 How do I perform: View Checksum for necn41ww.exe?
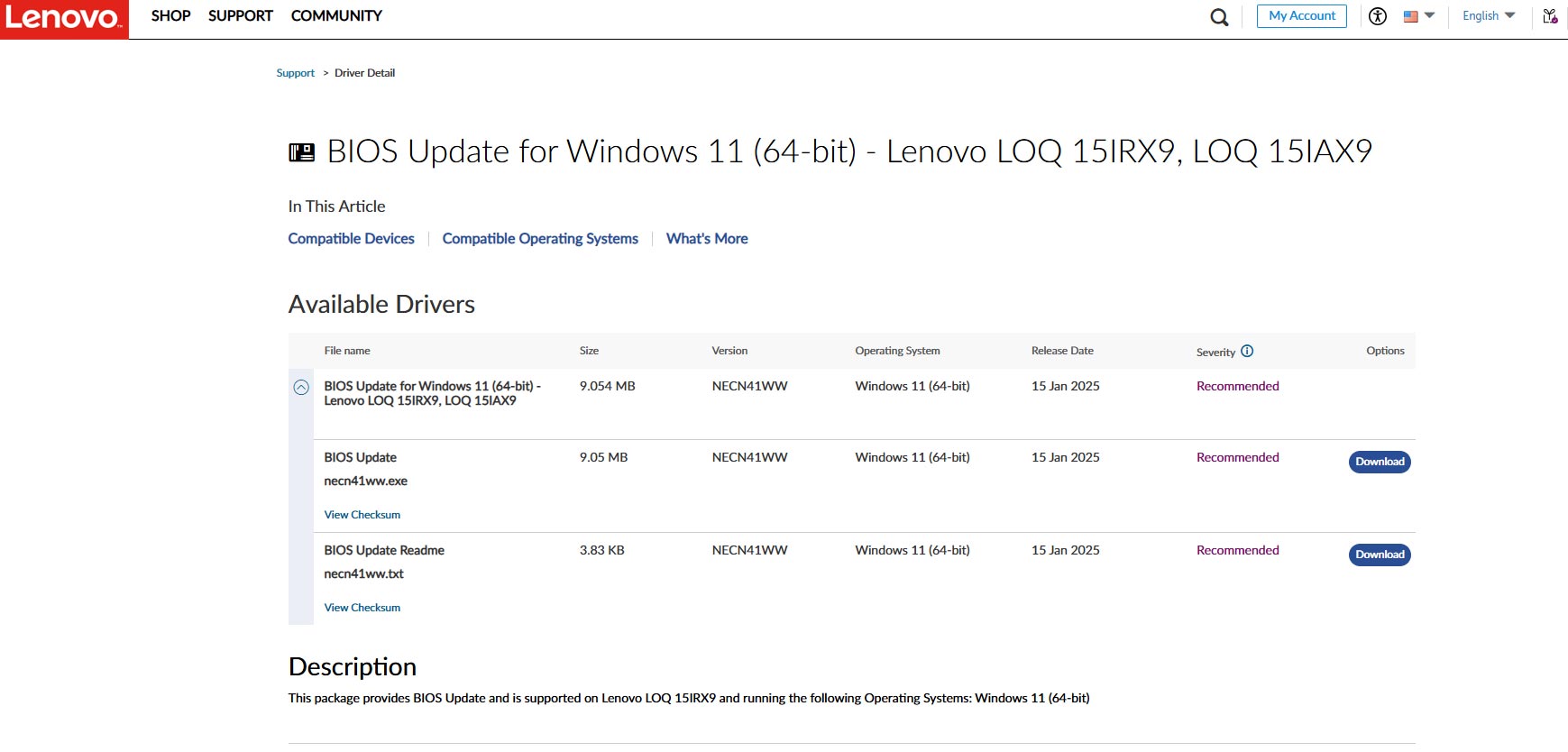point(362,515)
